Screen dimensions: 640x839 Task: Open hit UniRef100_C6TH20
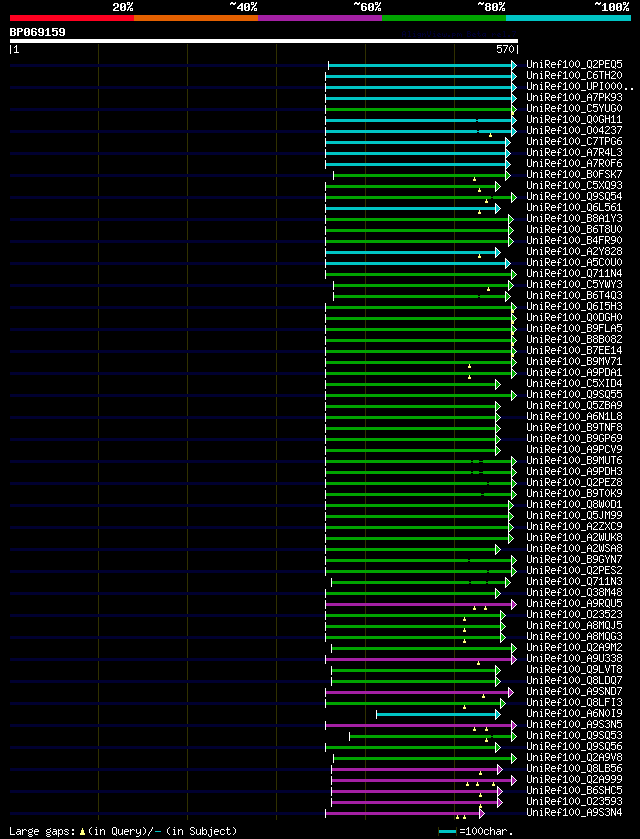point(574,76)
